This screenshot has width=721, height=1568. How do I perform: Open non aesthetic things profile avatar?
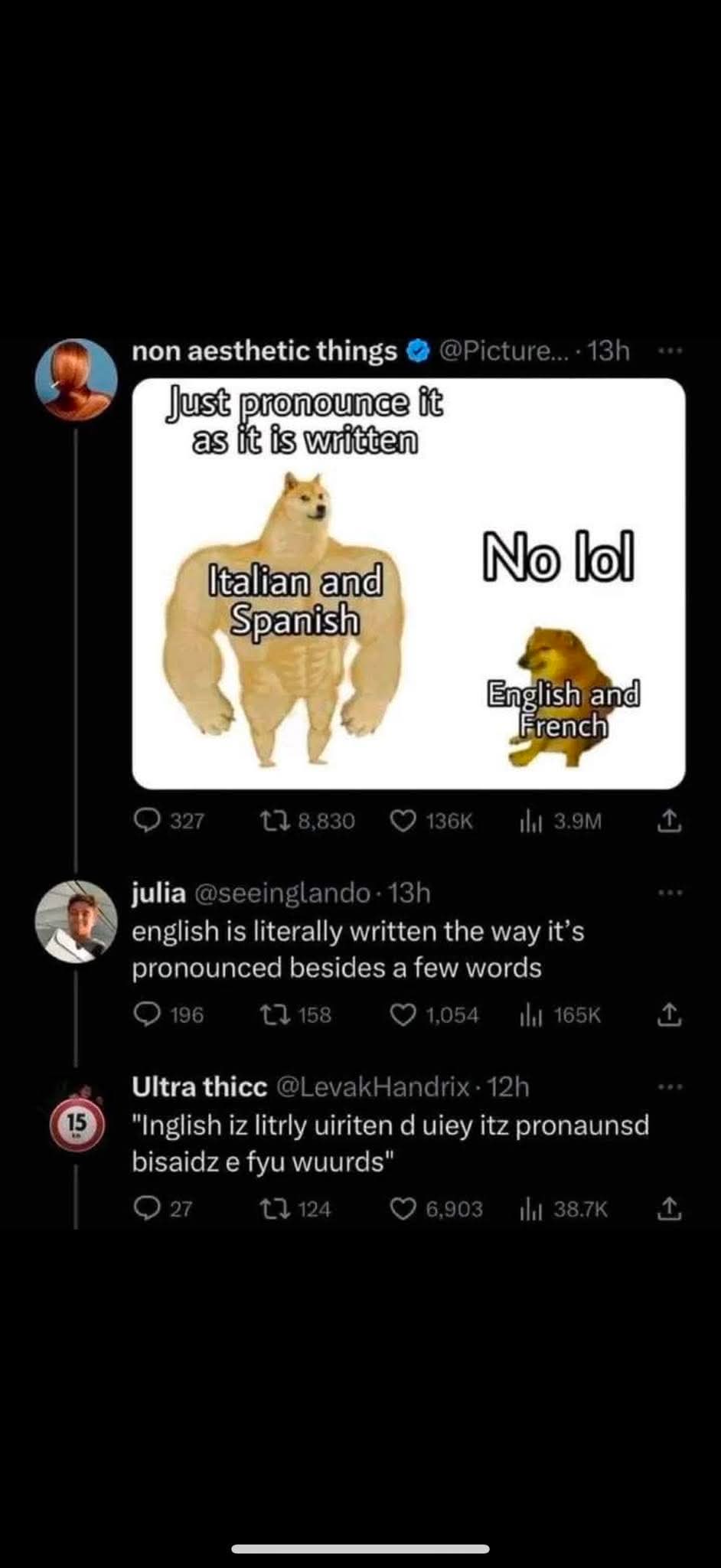pyautogui.click(x=77, y=379)
